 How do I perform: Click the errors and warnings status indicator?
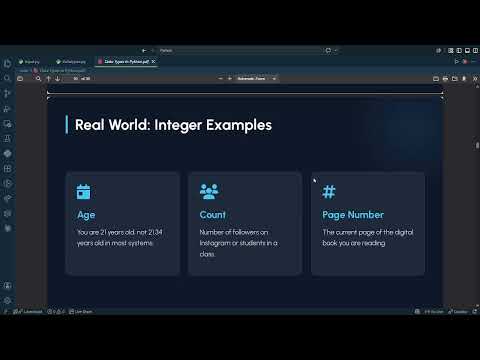[x=56, y=312]
